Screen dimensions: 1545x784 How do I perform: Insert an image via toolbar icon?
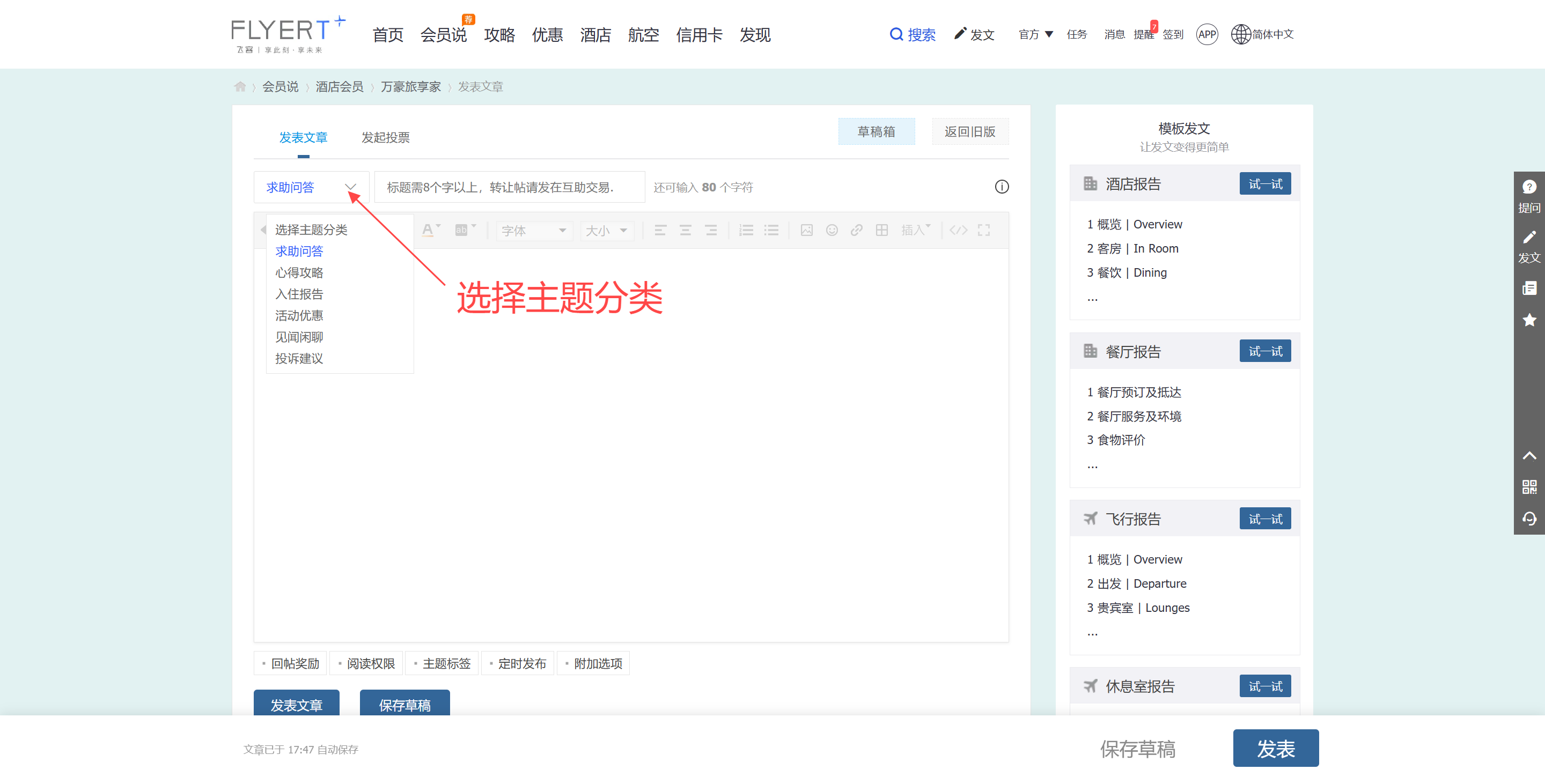pyautogui.click(x=807, y=230)
